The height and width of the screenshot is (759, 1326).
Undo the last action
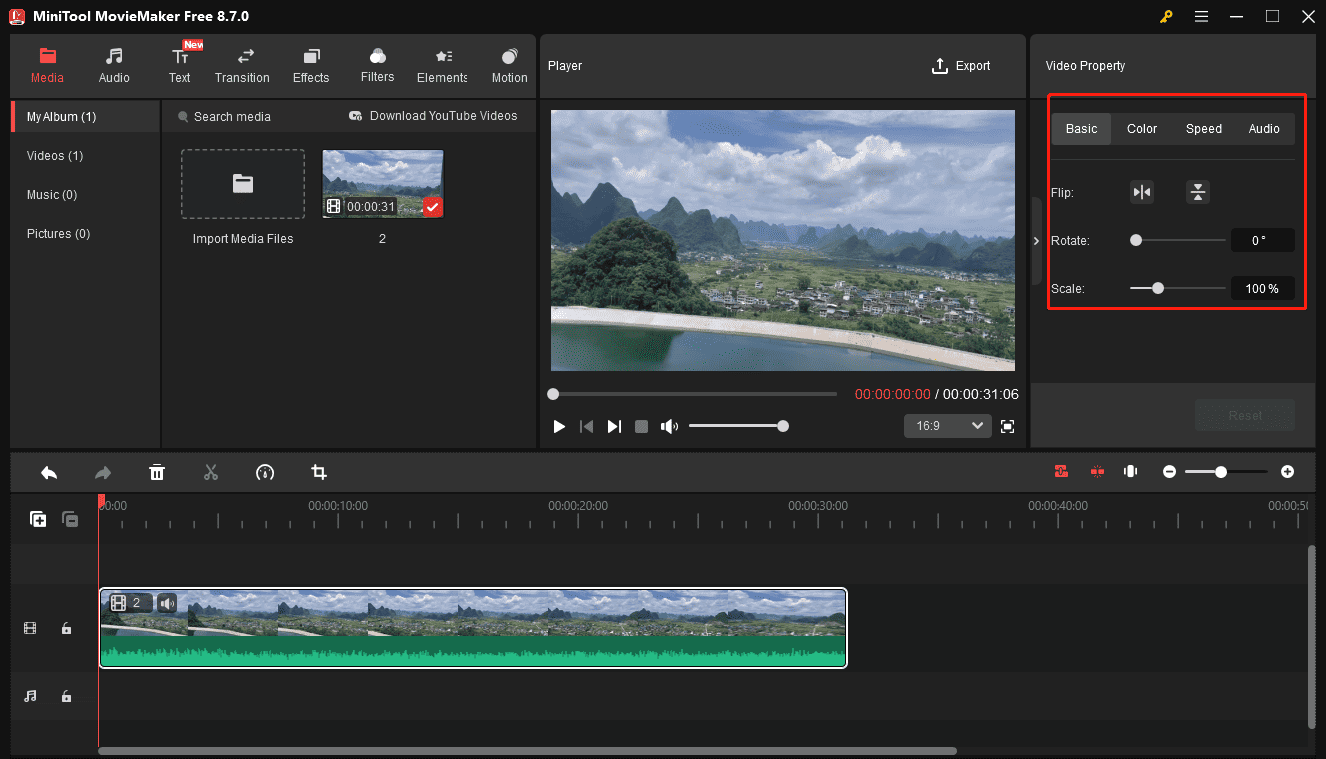coord(49,473)
